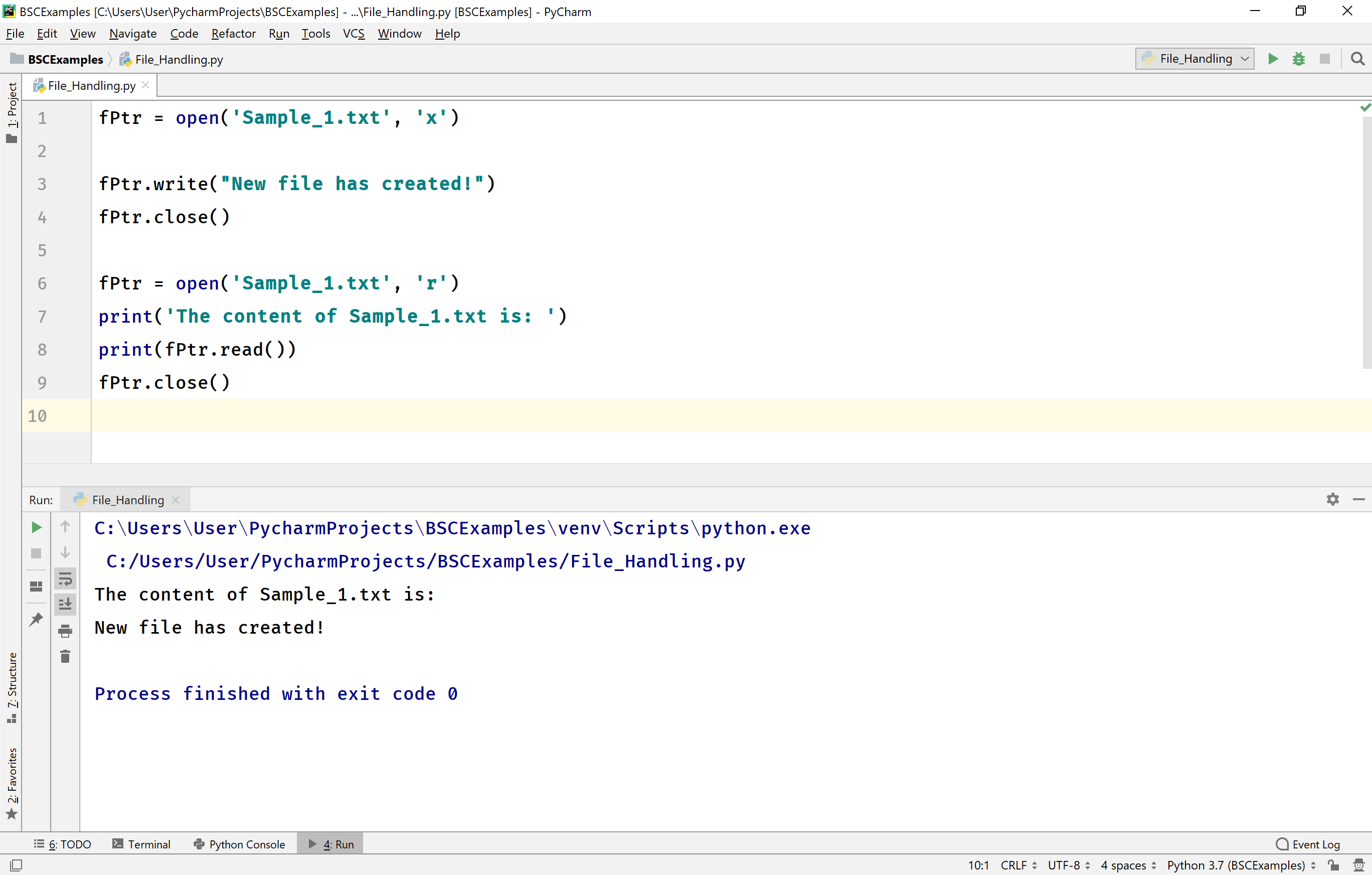Toggle the read-only lock icon in the status bar
This screenshot has height=875, width=1372.
pos(1333,865)
